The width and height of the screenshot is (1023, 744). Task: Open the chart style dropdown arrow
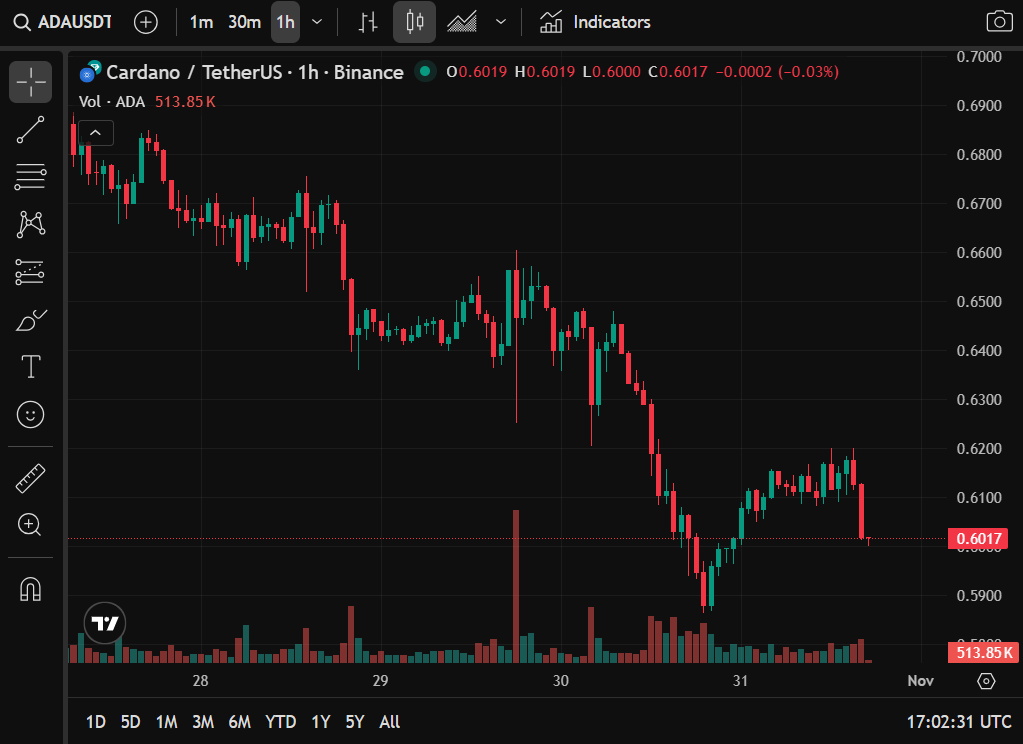pos(501,22)
